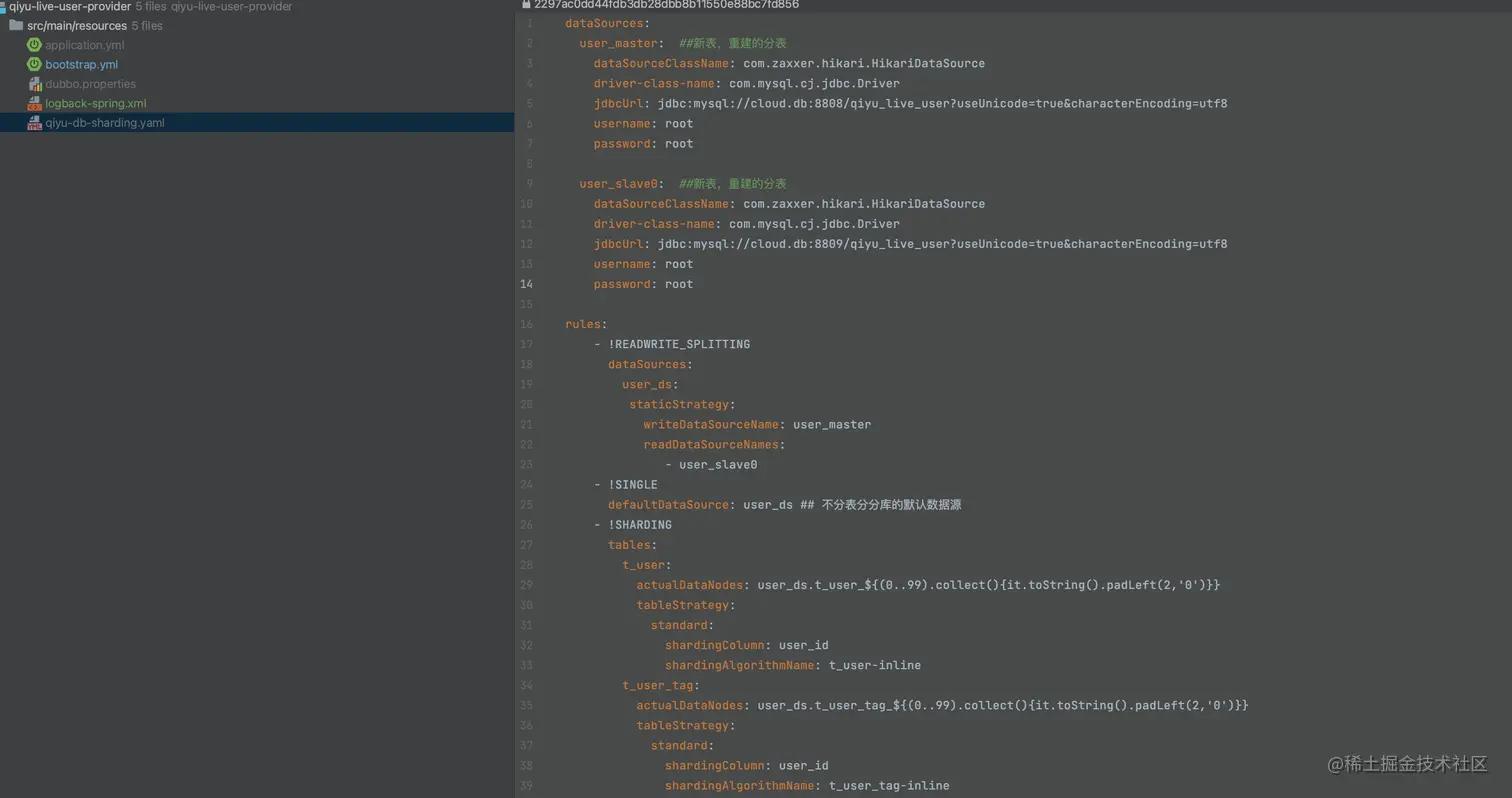Click the src/main/resources folder icon
1512x798 pixels.
(x=16, y=25)
